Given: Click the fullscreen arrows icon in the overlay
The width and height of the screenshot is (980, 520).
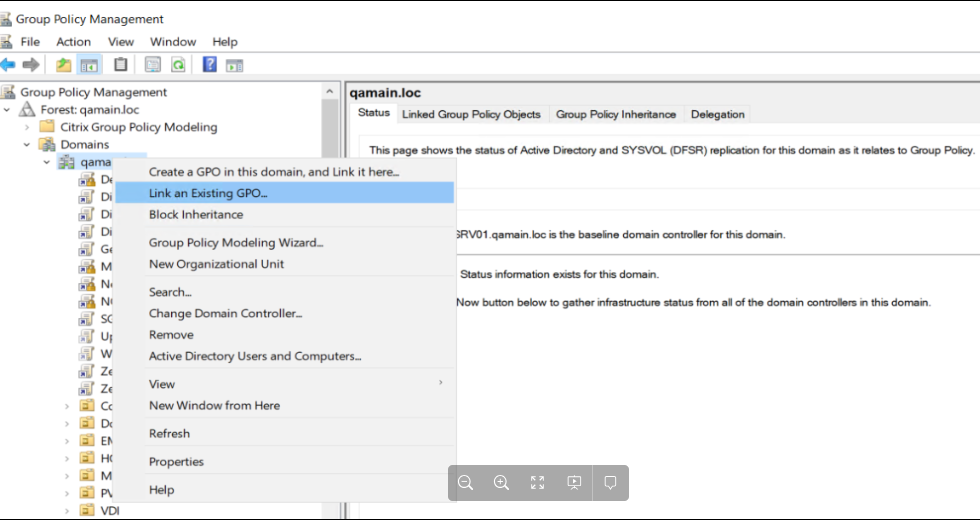Looking at the screenshot, I should 538,482.
